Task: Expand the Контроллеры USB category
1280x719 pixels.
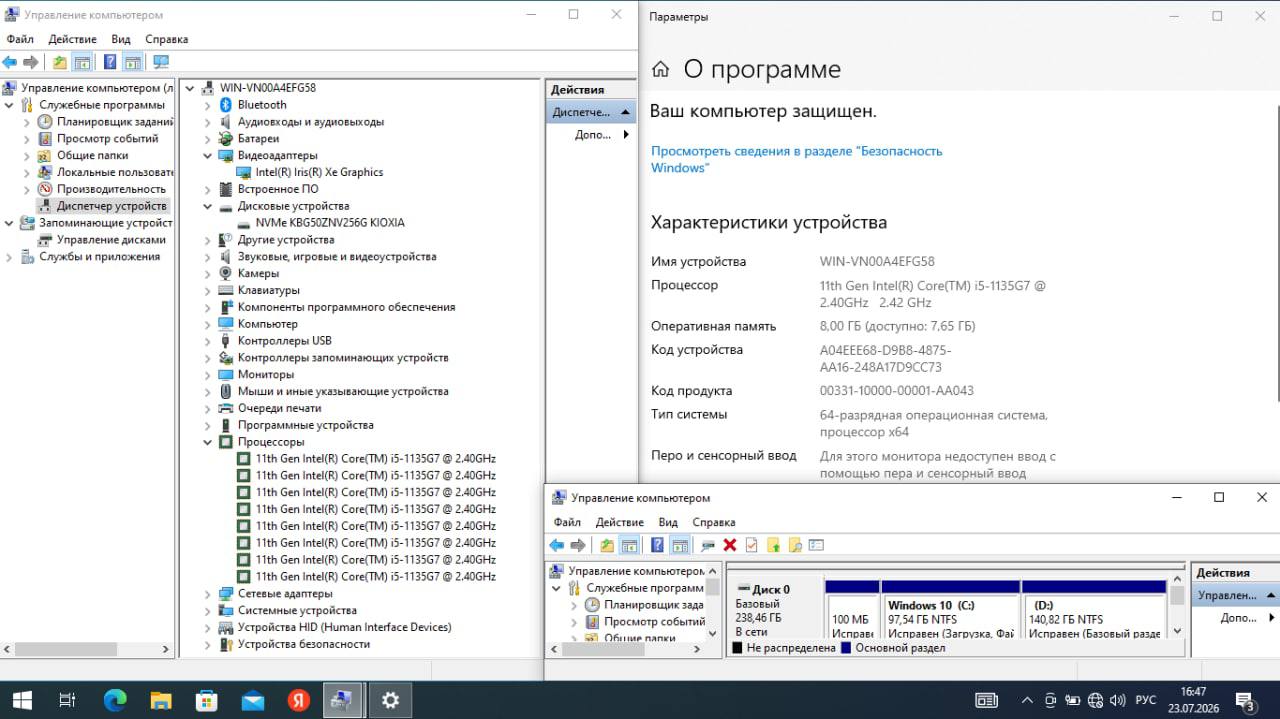Action: click(x=208, y=341)
